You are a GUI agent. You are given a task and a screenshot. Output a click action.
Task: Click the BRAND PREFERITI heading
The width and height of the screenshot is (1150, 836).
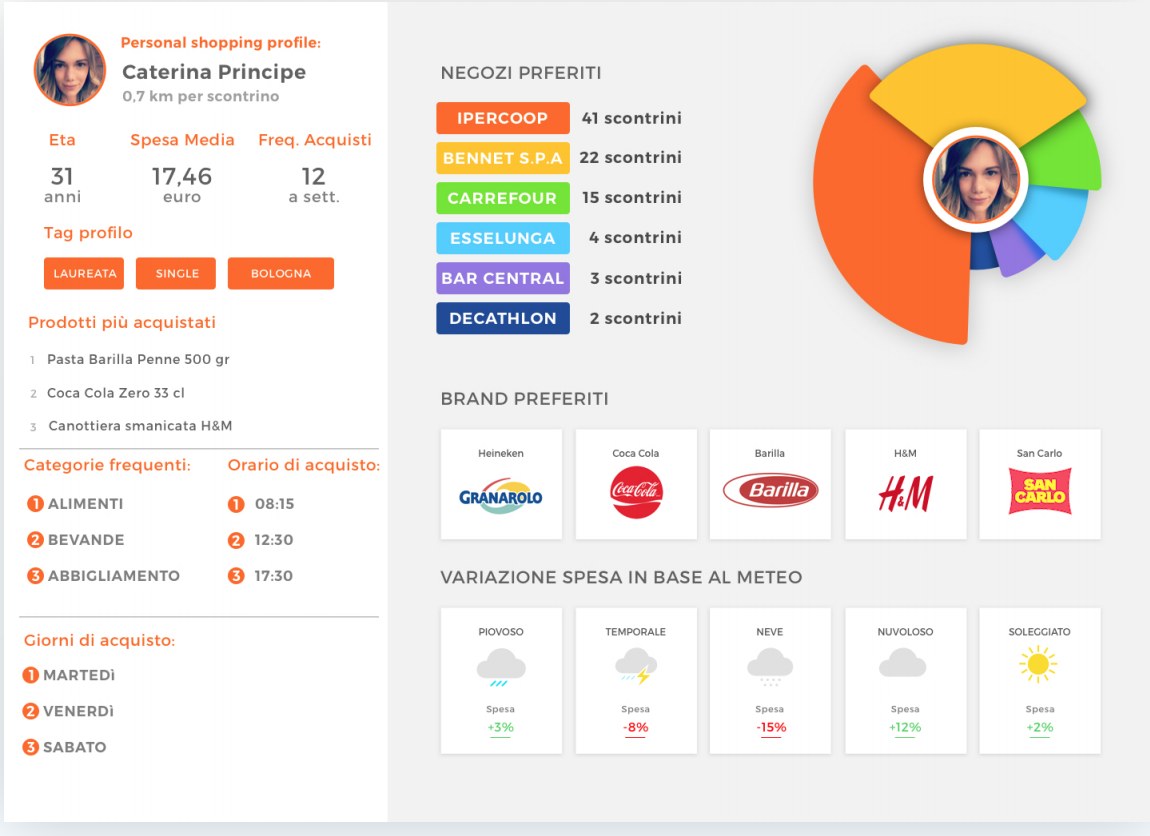524,399
